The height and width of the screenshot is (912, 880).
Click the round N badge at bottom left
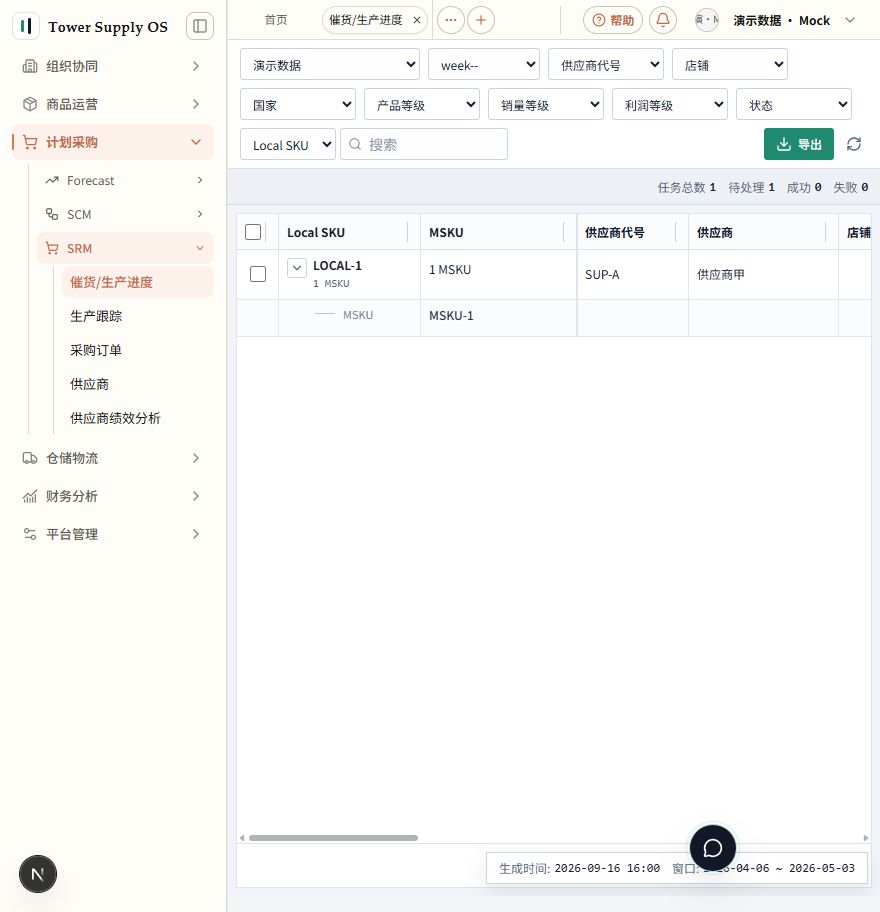pyautogui.click(x=38, y=874)
